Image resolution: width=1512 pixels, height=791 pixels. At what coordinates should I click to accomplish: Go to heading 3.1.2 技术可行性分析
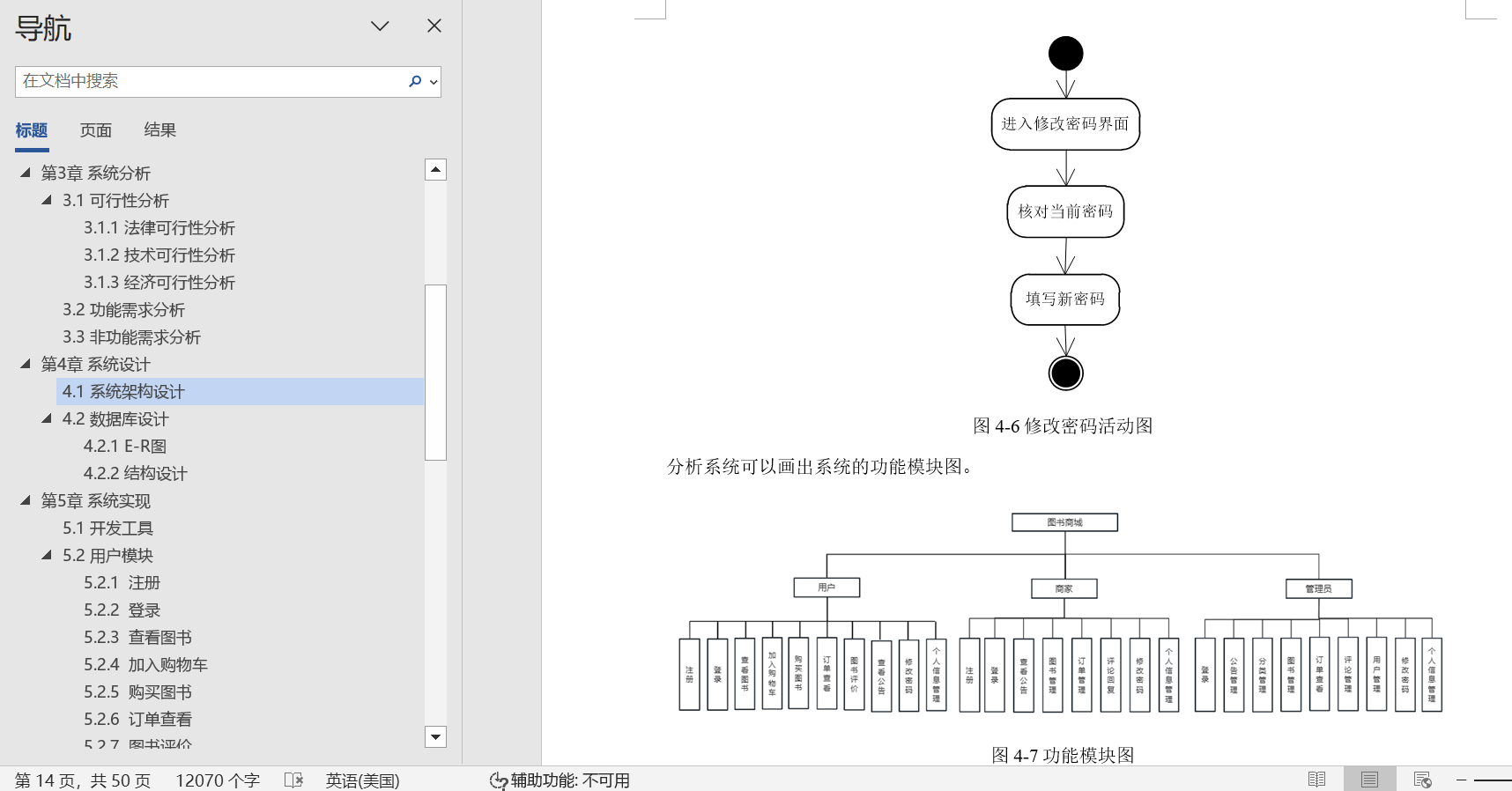(x=159, y=255)
